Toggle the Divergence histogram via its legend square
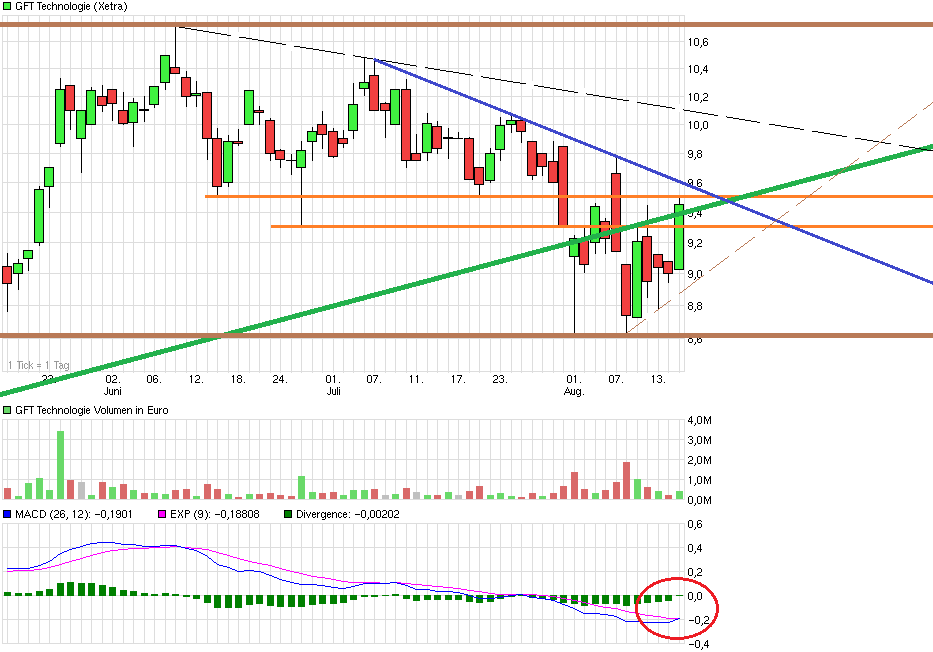This screenshot has height=652, width=933. [x=290, y=514]
